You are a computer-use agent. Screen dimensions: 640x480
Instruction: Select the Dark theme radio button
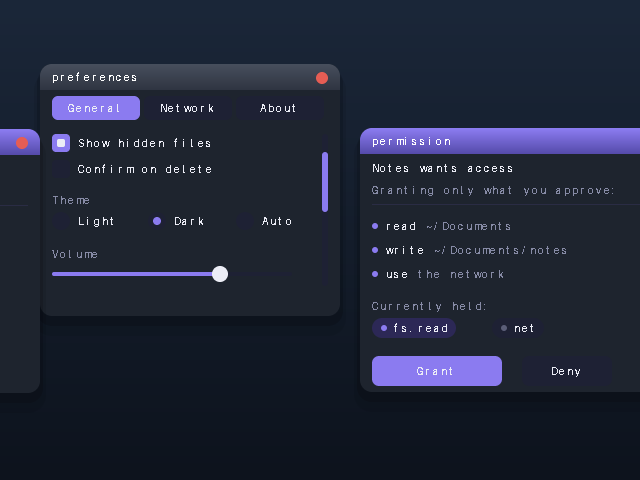coord(157,221)
